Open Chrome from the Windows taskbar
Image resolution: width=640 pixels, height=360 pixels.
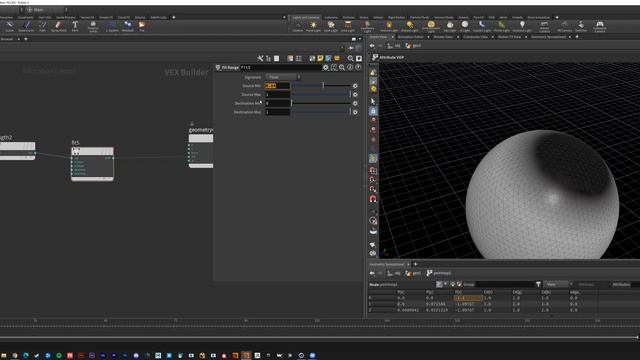(x=15, y=356)
